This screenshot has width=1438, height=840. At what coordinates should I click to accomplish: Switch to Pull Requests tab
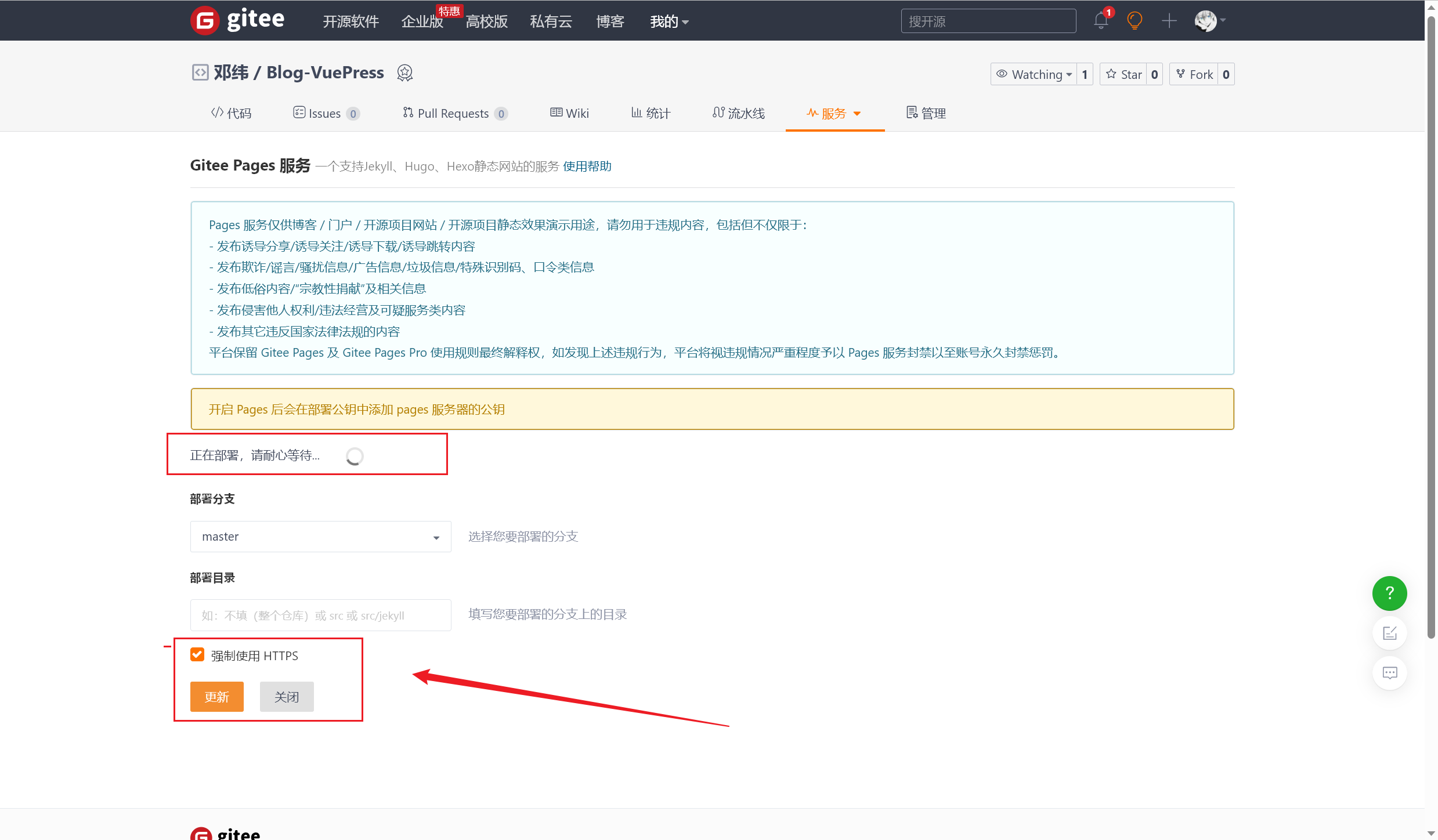455,113
